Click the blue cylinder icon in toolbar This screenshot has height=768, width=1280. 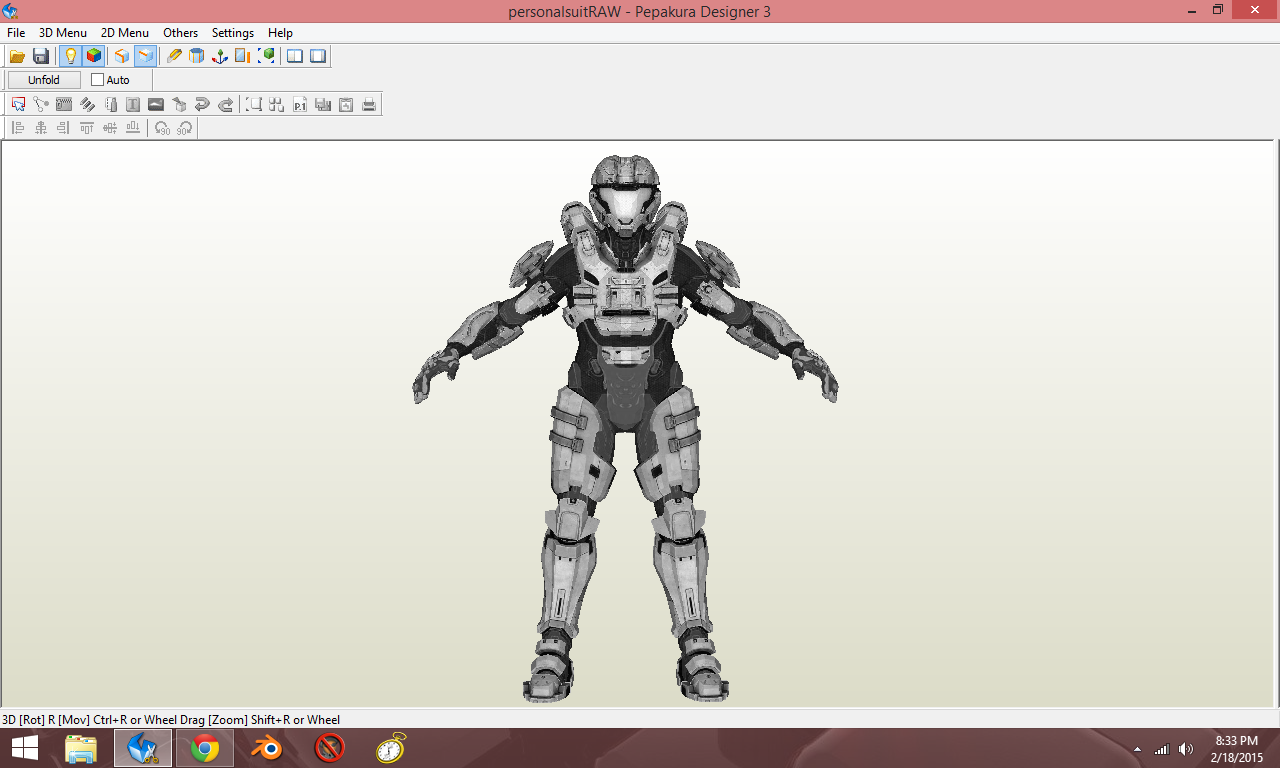click(x=197, y=56)
